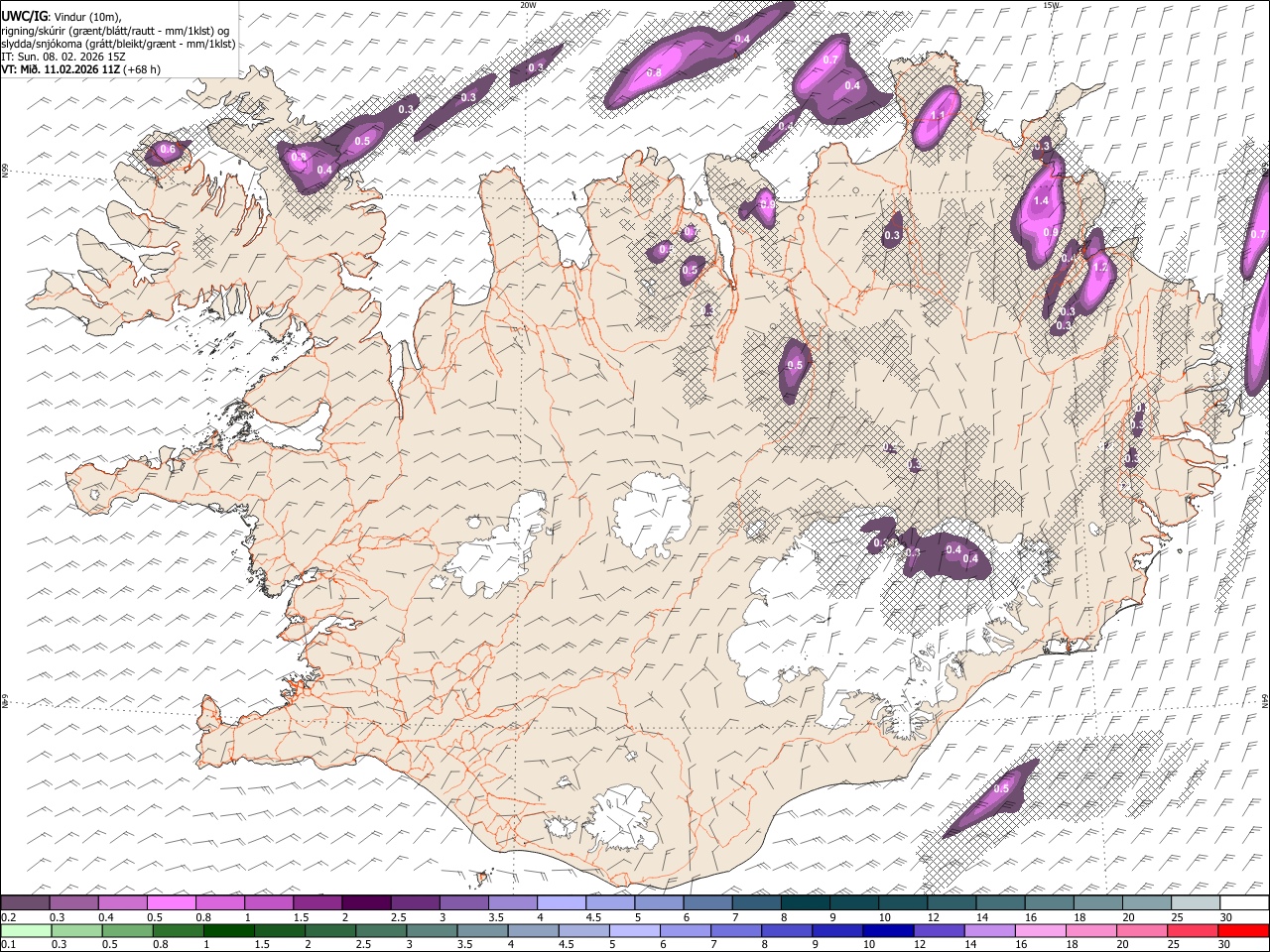
Task: Select the 'VT: Mið. 11.02.2026 11Z (+68 h)' line
Action: click(80, 69)
